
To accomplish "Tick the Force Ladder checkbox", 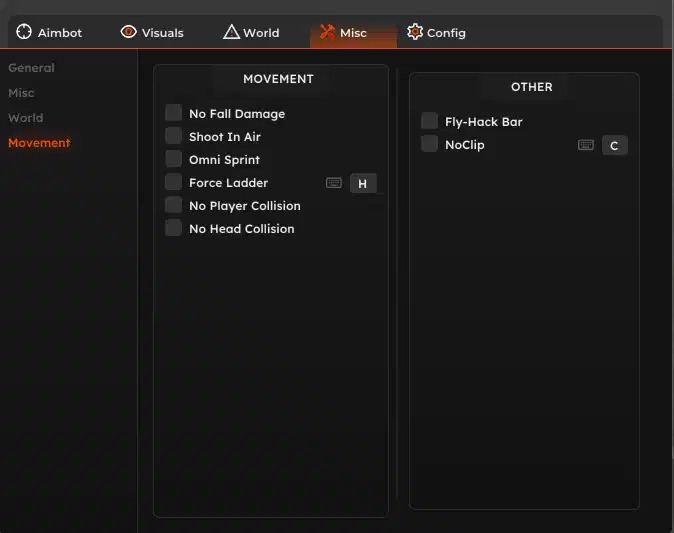I will click(x=174, y=182).
